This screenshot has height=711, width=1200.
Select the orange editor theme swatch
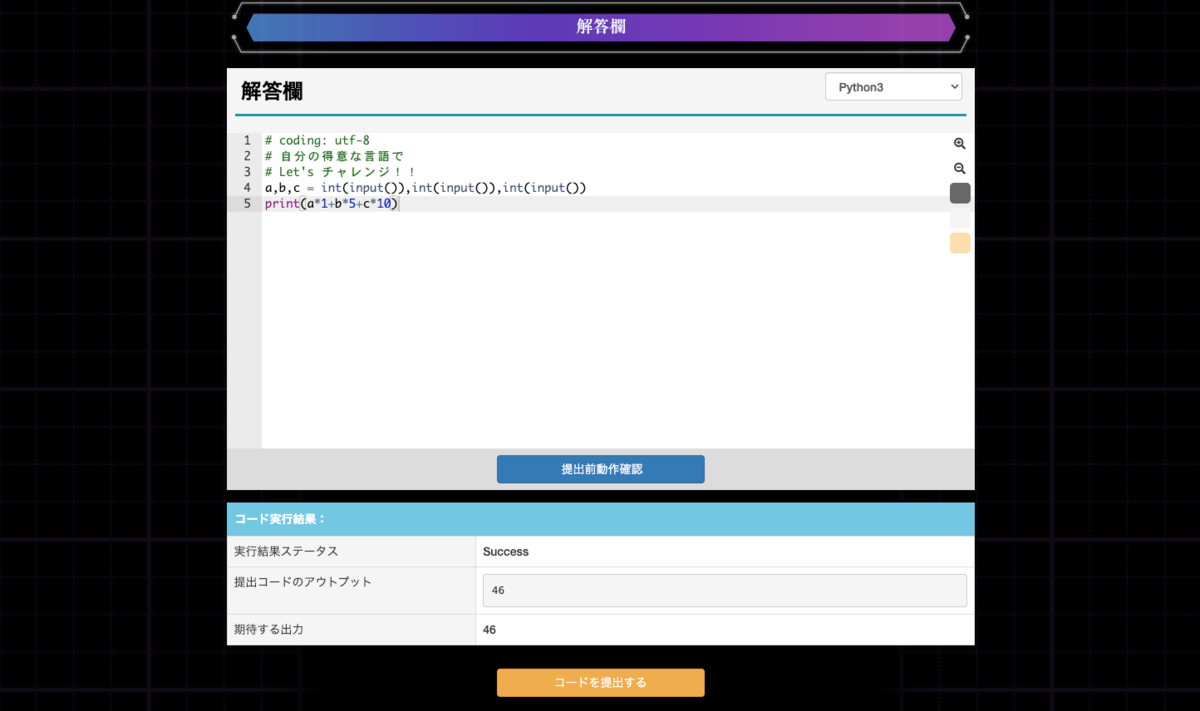click(959, 242)
